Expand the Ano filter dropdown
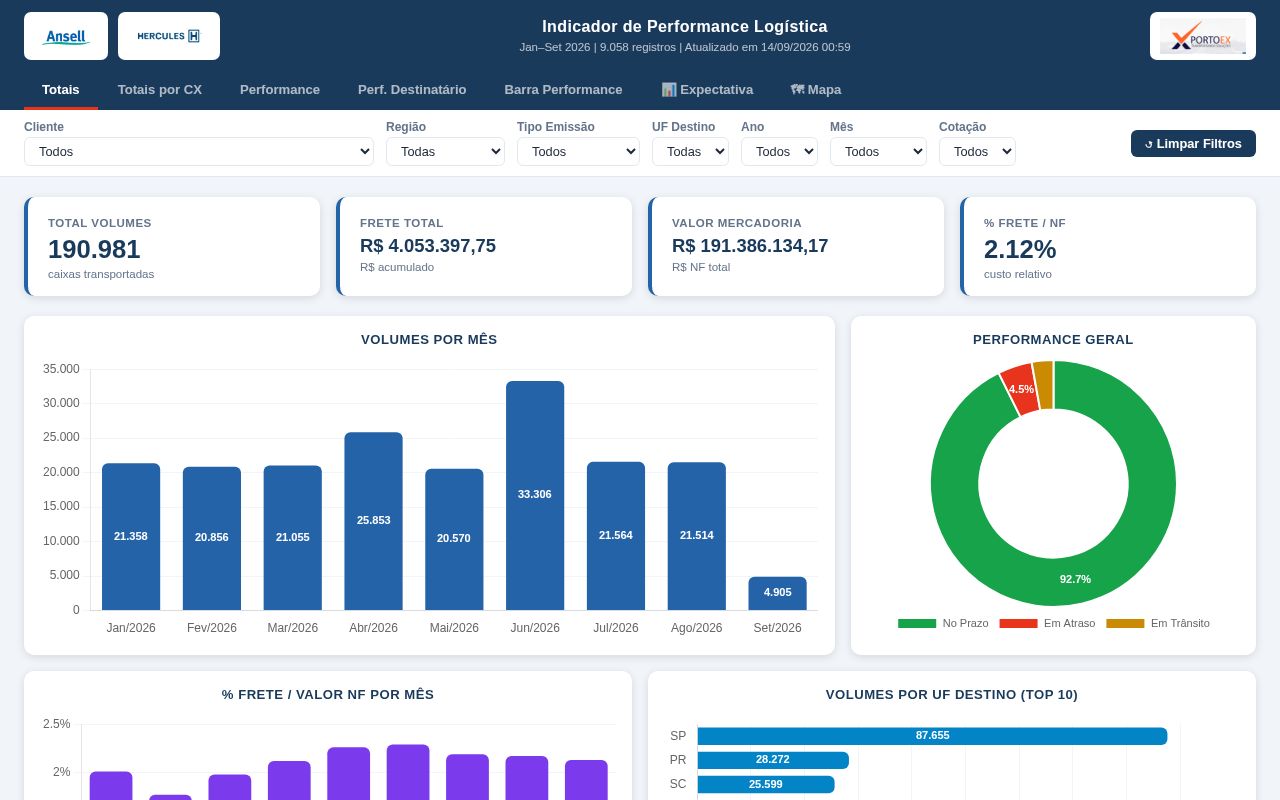The image size is (1280, 800). pyautogui.click(x=779, y=152)
